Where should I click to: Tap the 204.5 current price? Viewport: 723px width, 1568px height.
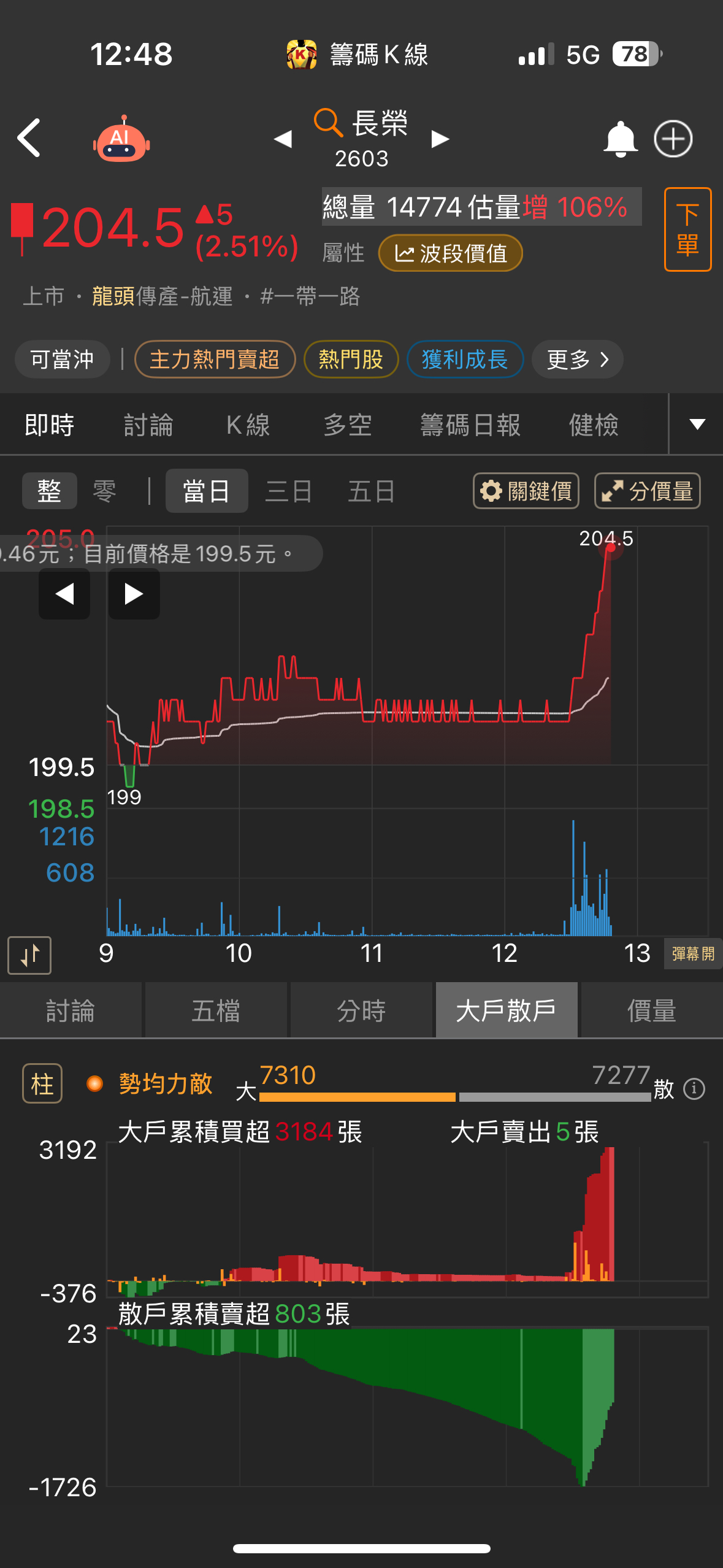(113, 228)
